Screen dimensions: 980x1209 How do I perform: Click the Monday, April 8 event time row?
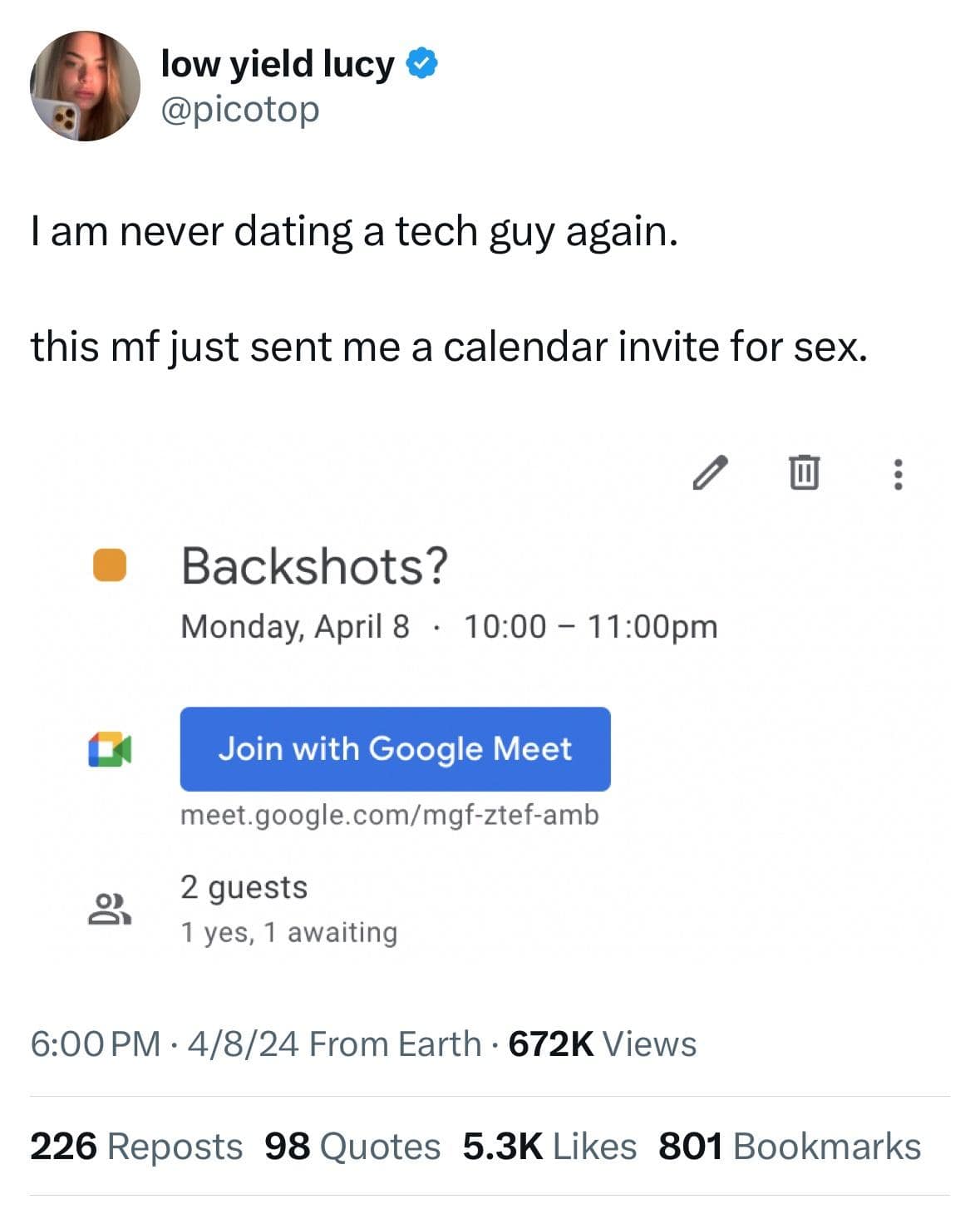(x=449, y=626)
